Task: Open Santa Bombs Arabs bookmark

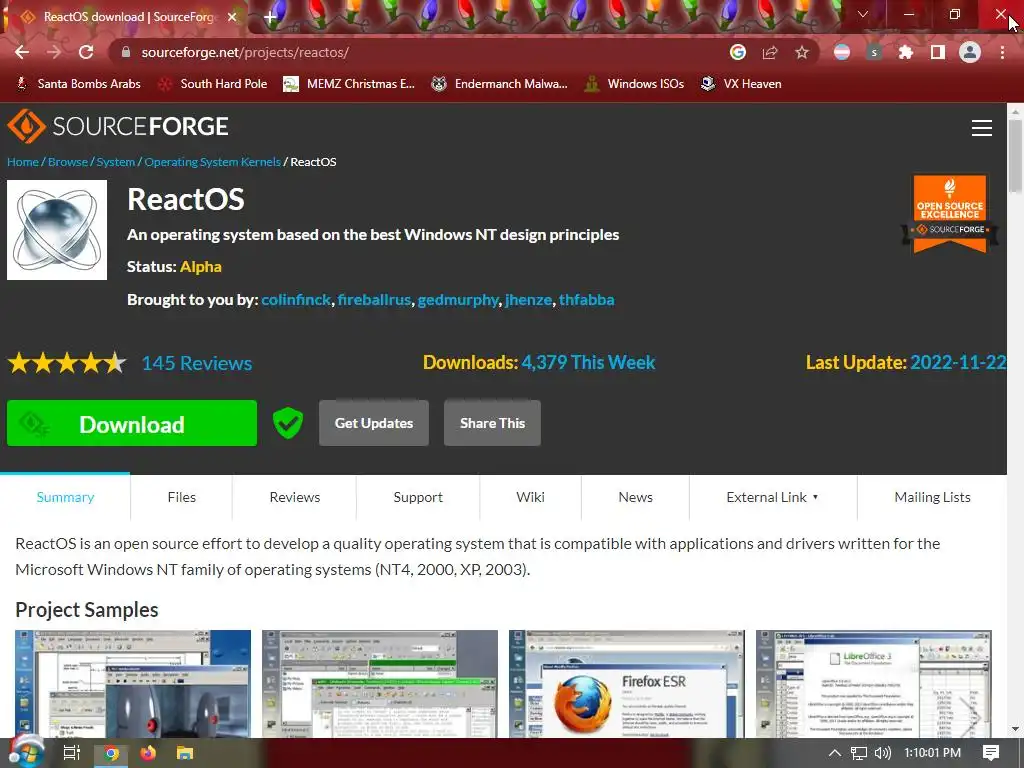Action: pyautogui.click(x=78, y=84)
